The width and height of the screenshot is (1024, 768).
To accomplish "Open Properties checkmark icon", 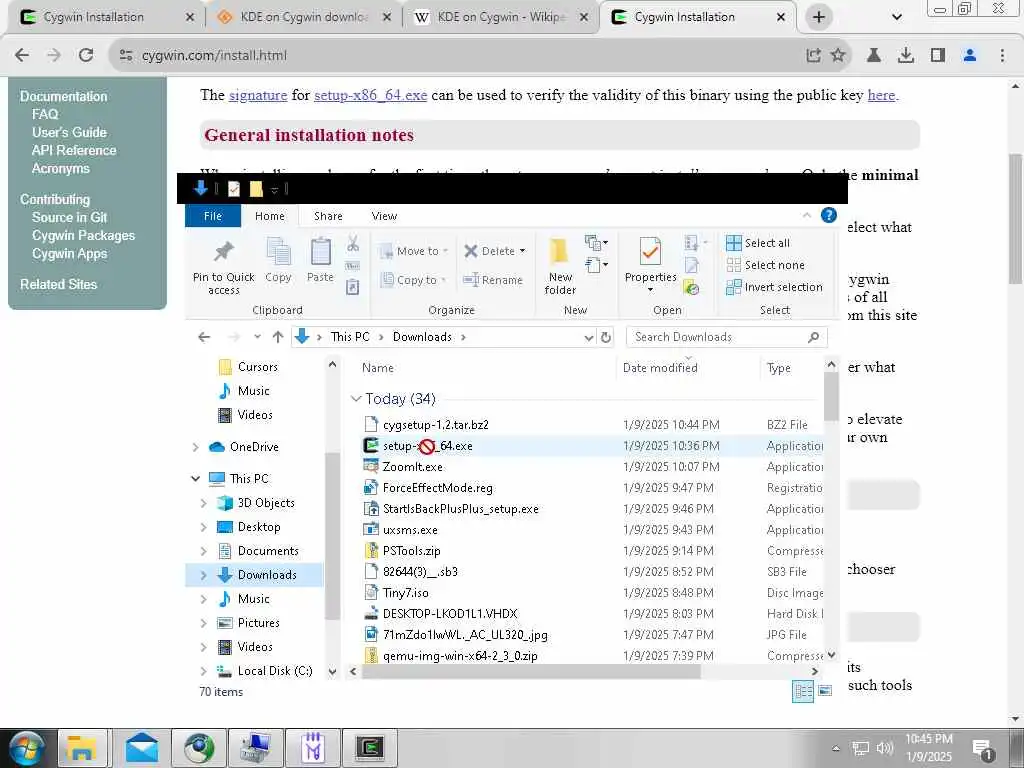I will tap(650, 252).
